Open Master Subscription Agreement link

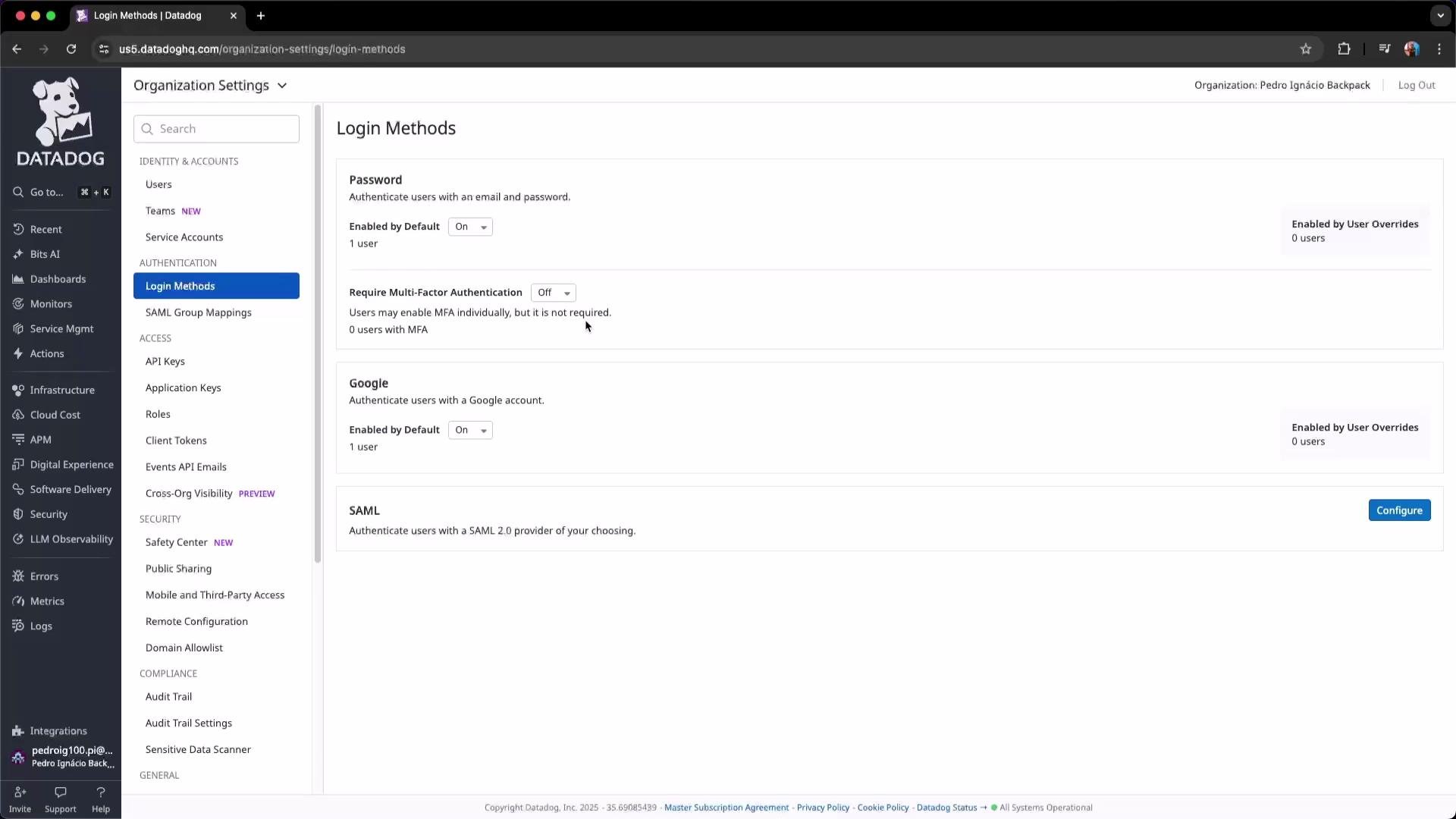tap(726, 808)
